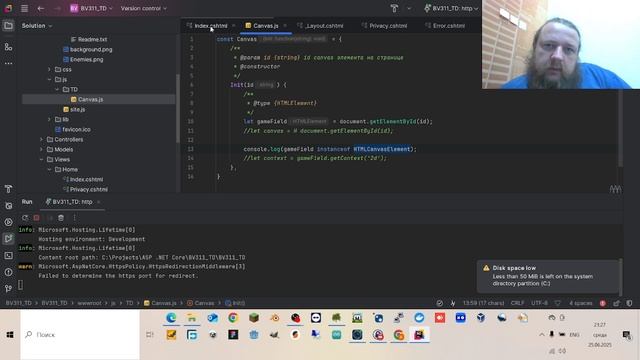The height and width of the screenshot is (360, 640).
Task: Toggle the shield icon at status bar end
Action: (x=629, y=303)
